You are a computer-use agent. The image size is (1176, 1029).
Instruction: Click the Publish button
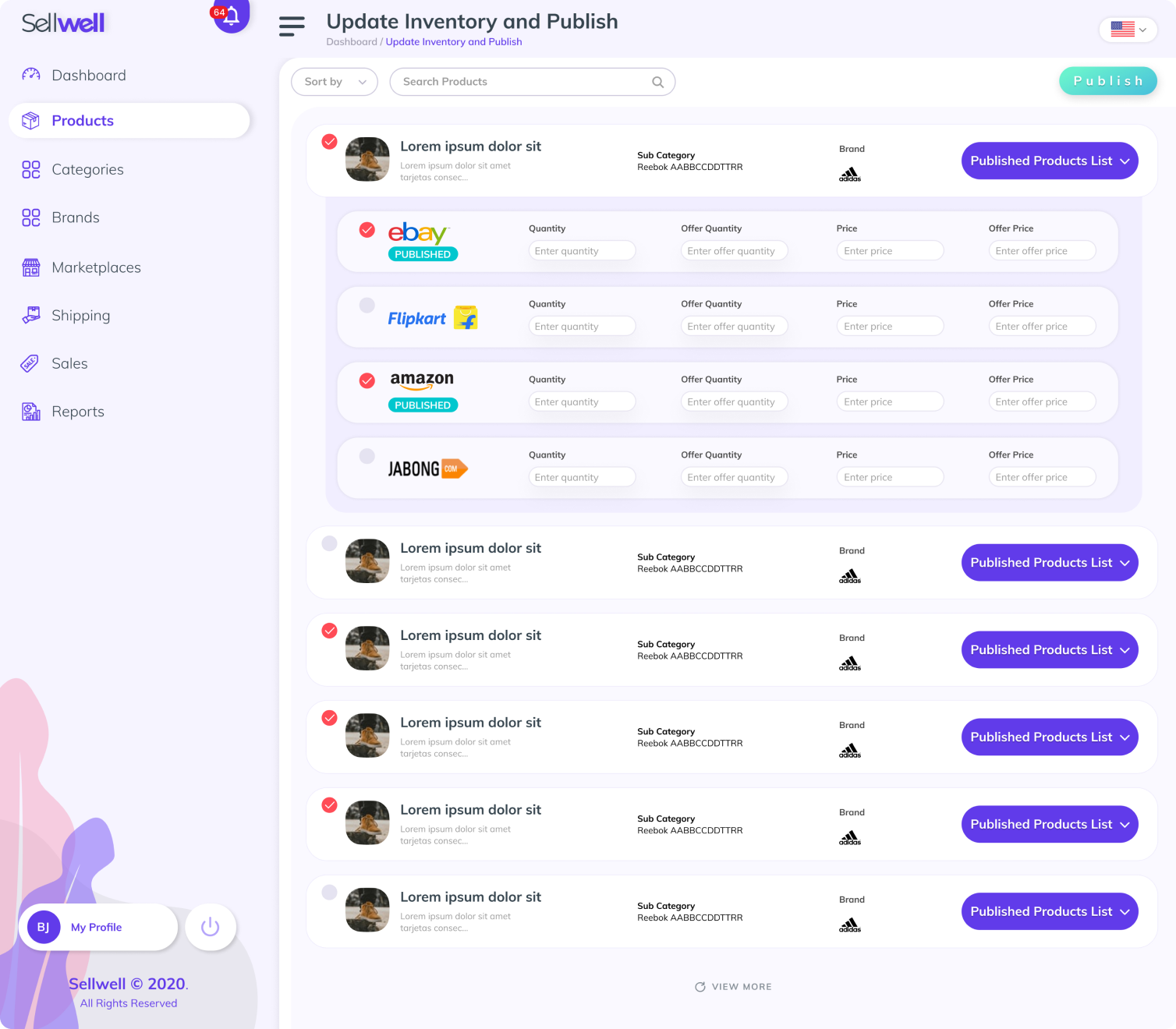tap(1107, 81)
